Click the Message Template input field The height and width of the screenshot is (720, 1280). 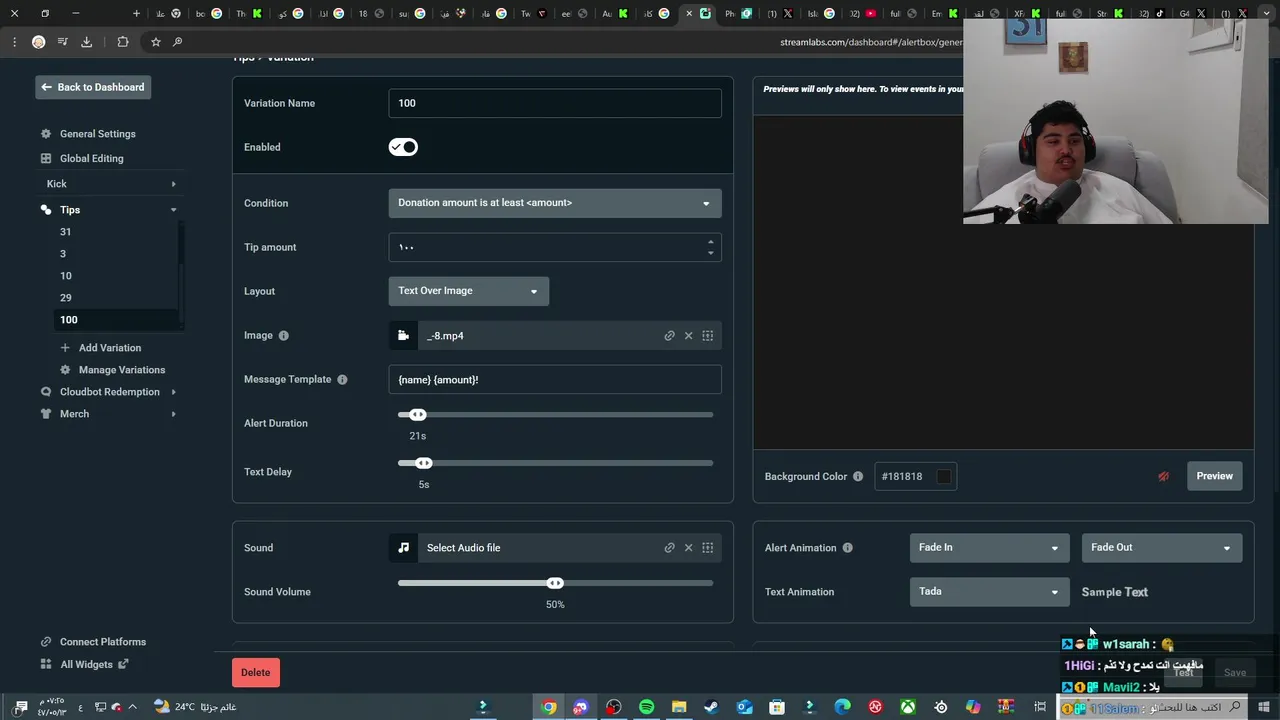(x=555, y=380)
